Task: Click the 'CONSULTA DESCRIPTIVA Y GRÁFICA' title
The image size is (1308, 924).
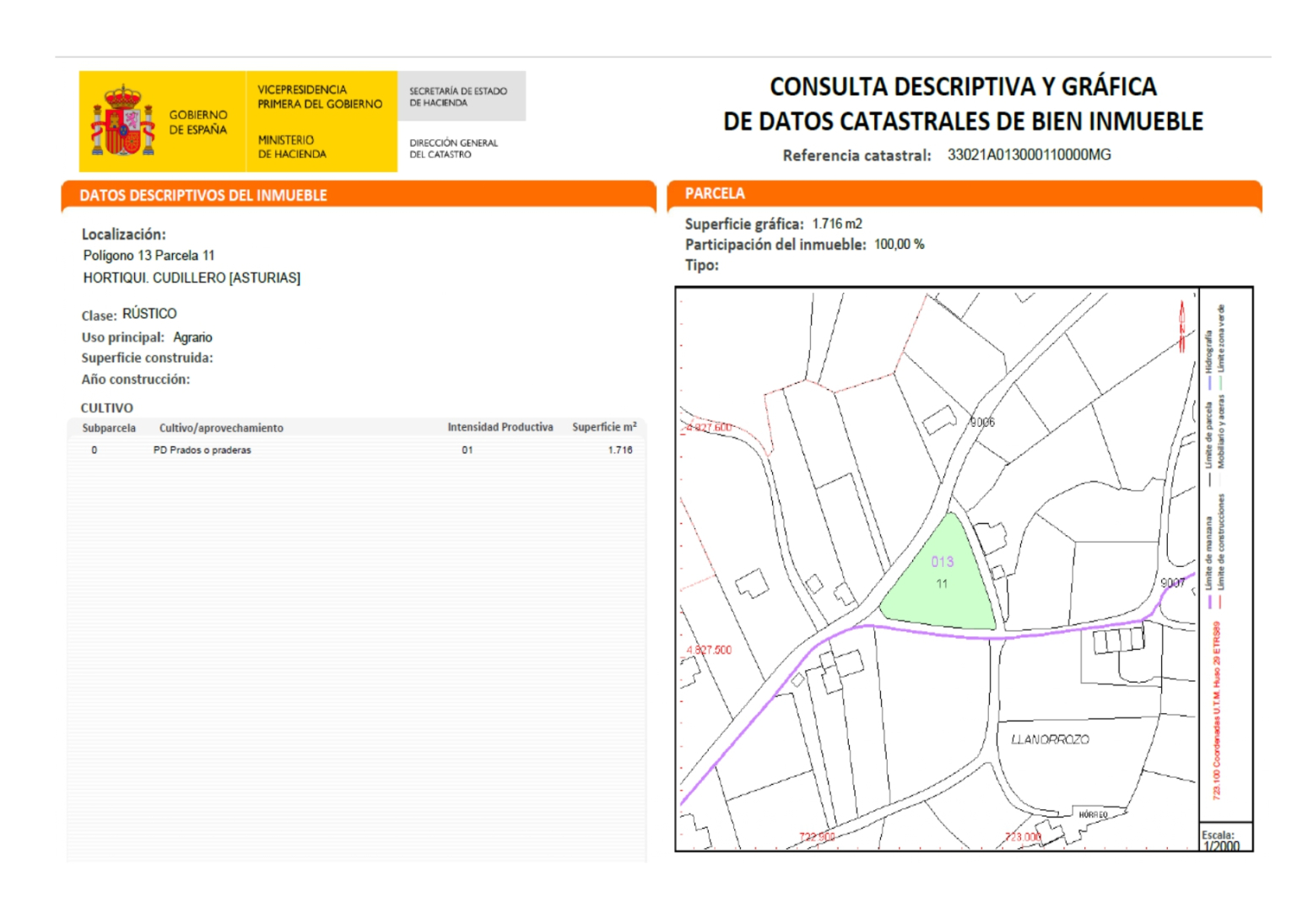Action: pyautogui.click(x=963, y=87)
